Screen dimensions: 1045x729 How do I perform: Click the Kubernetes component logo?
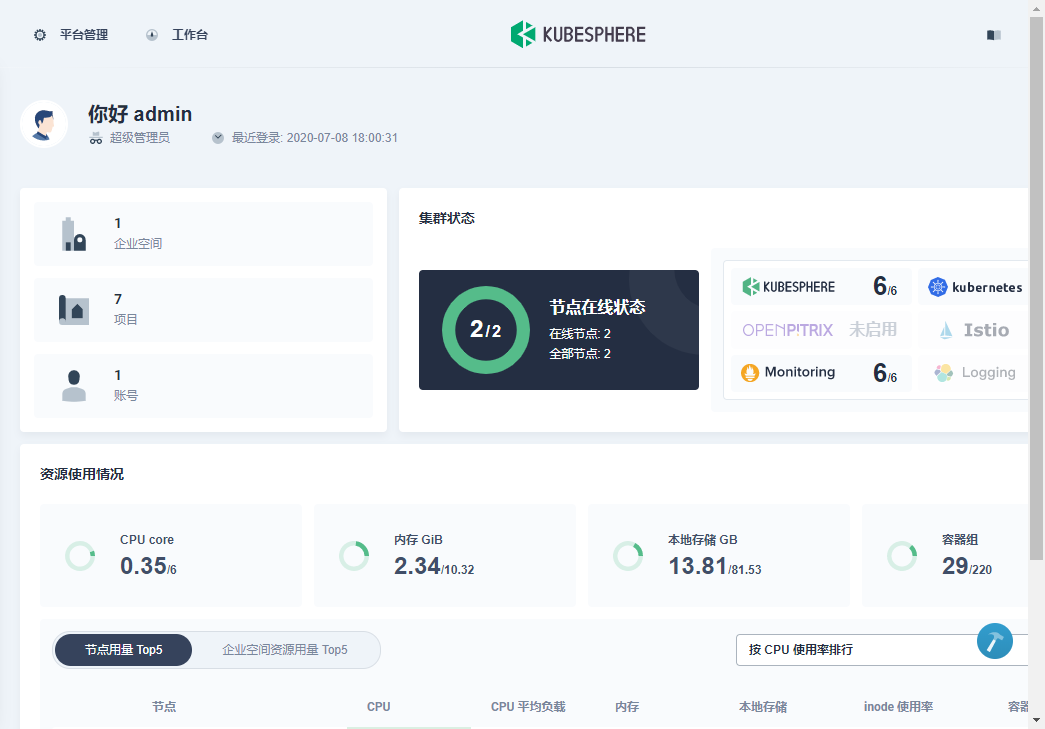(x=975, y=287)
